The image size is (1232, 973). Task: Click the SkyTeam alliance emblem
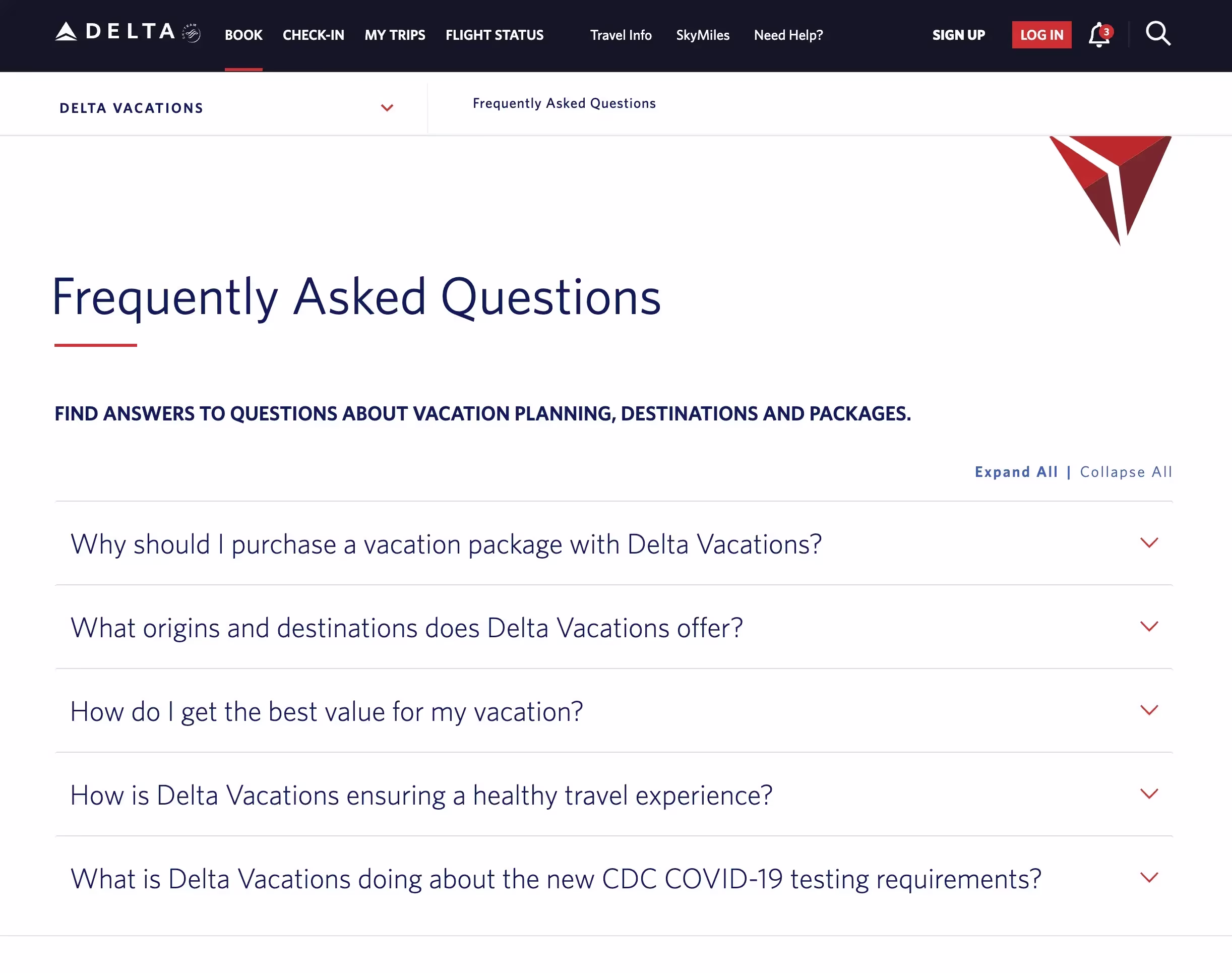click(x=192, y=33)
